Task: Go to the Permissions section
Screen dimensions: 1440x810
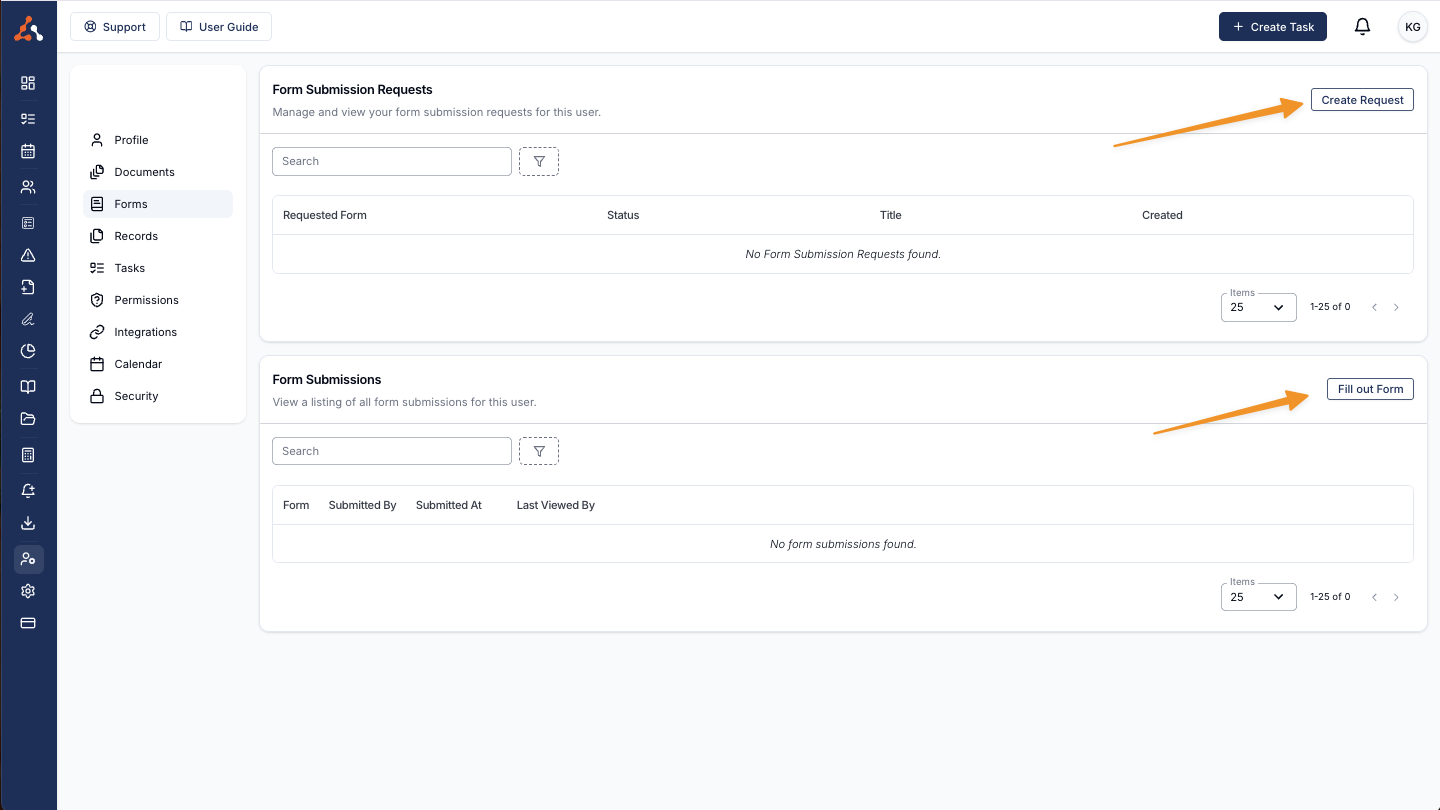Action: [x=146, y=300]
